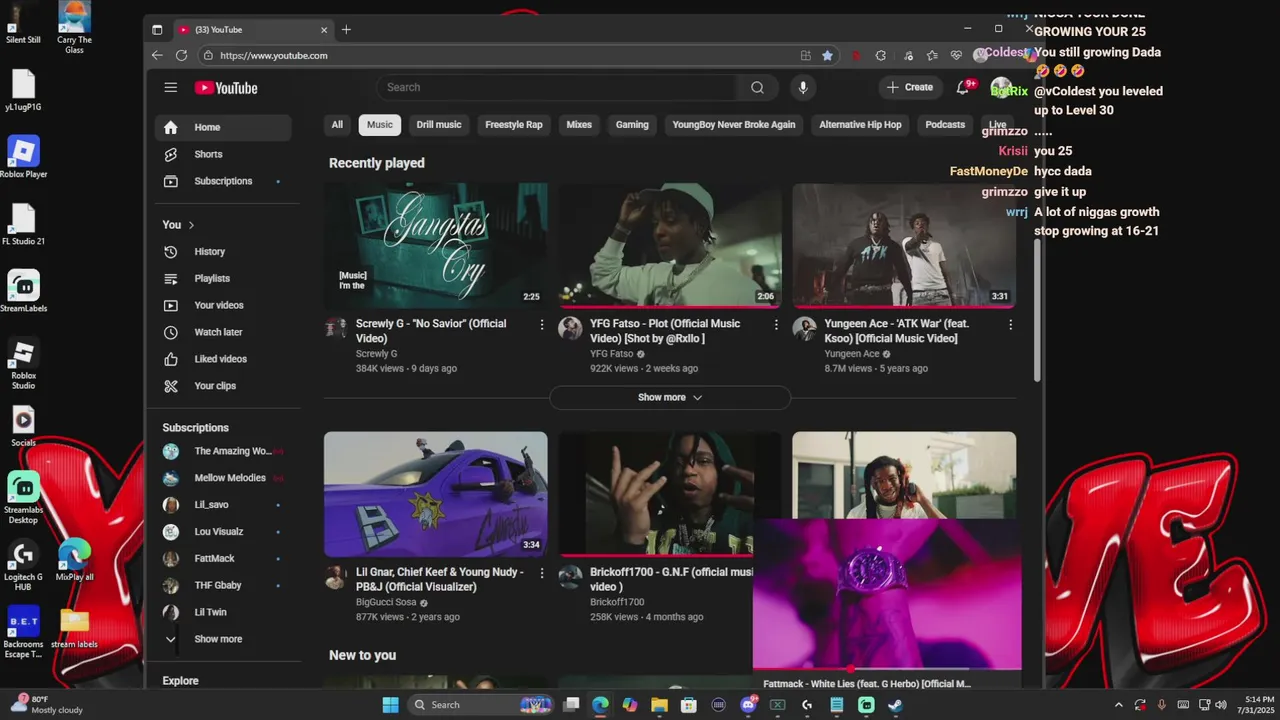Select YoungBoy Never Broke Again chip

pyautogui.click(x=734, y=125)
